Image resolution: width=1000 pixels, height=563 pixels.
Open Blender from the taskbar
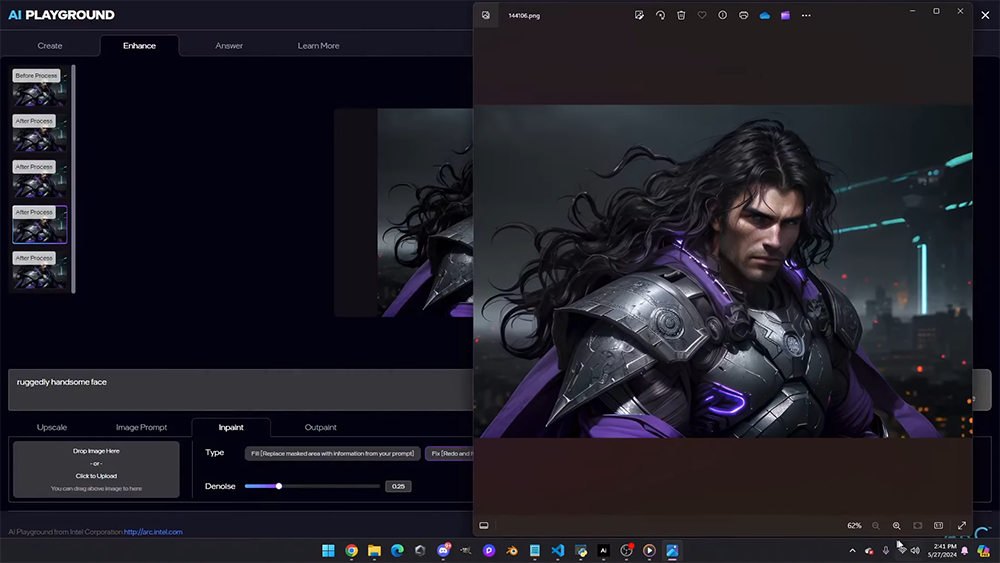pos(512,550)
